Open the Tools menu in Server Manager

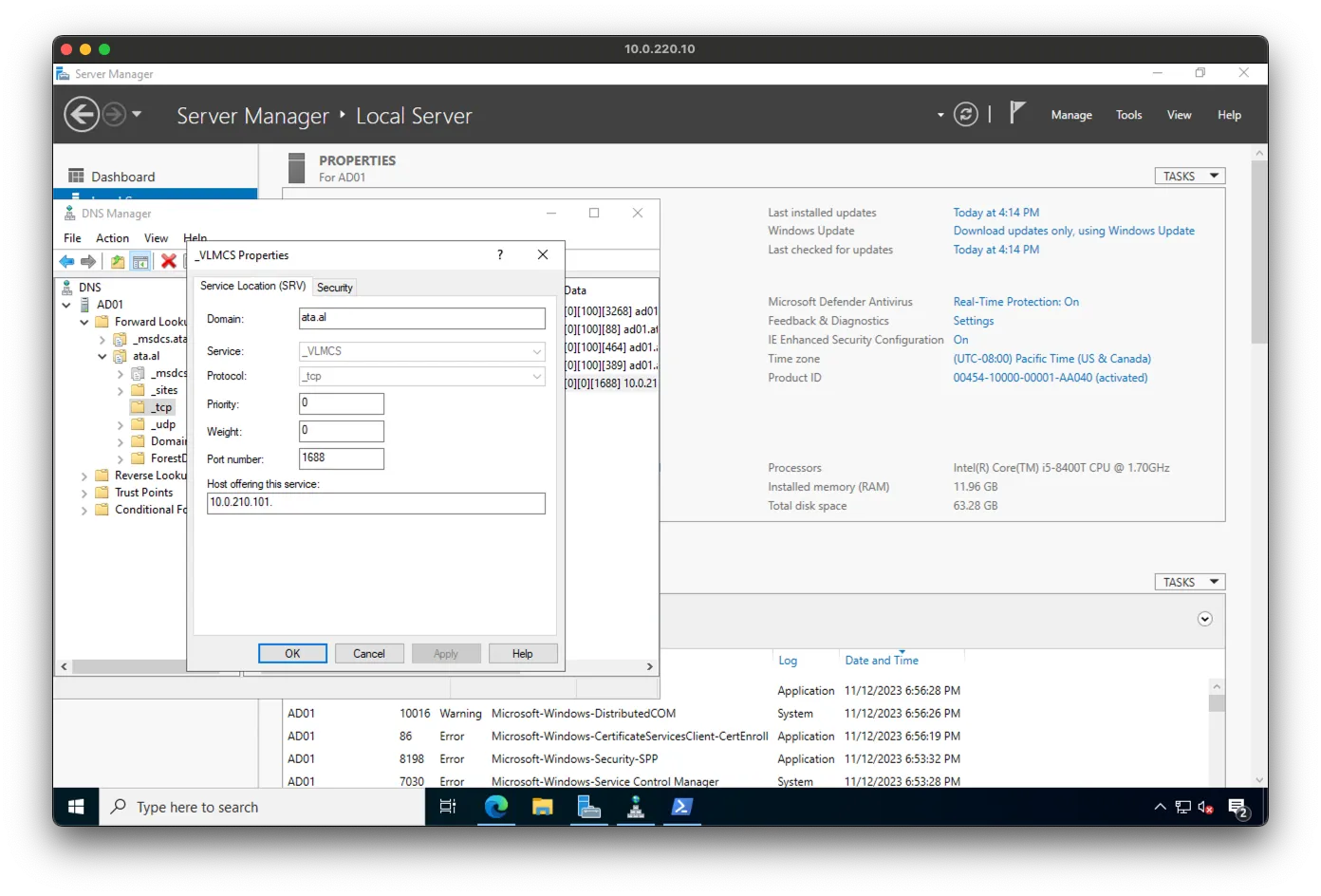click(x=1128, y=115)
